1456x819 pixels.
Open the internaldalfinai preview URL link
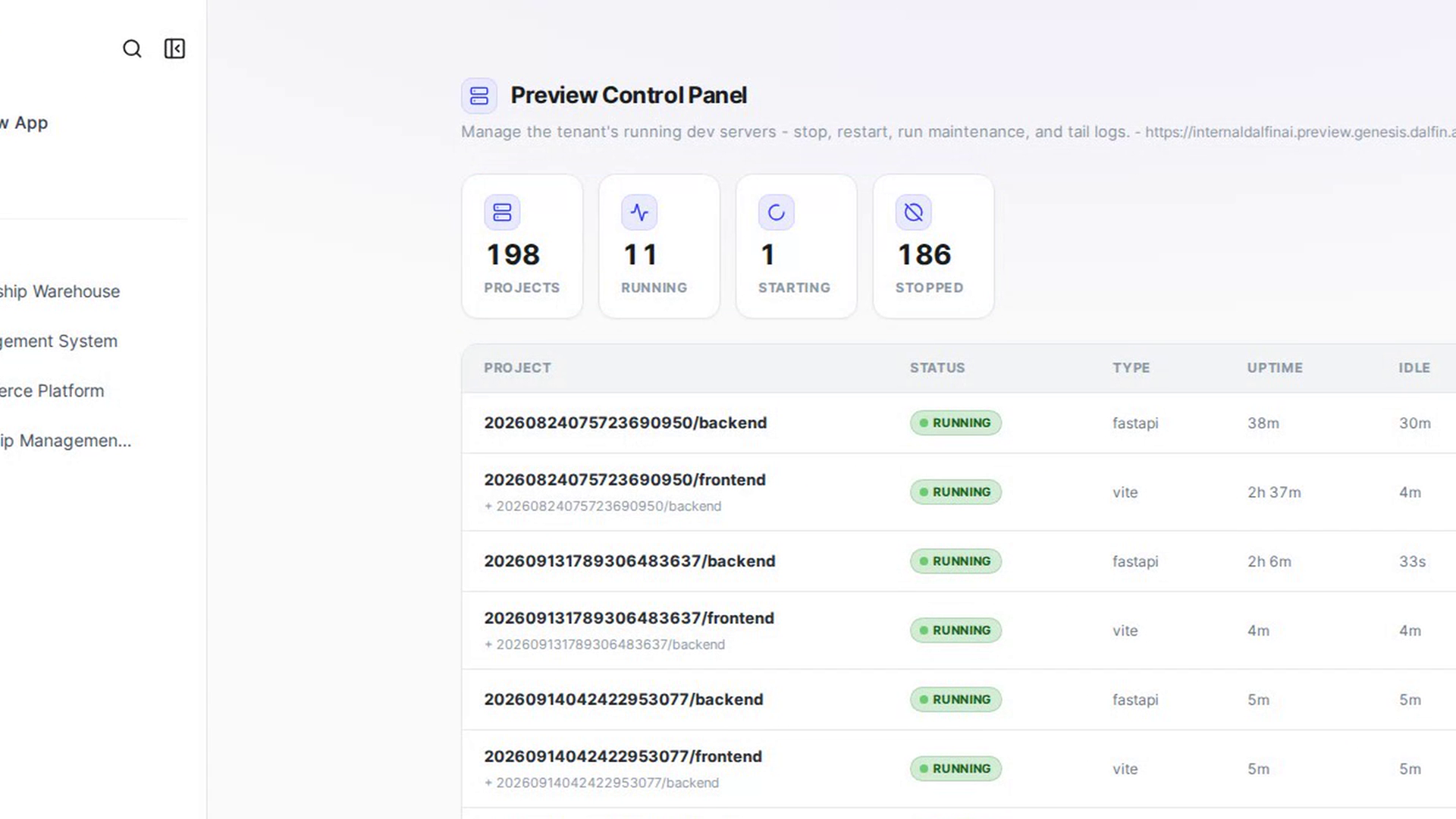click(1300, 132)
